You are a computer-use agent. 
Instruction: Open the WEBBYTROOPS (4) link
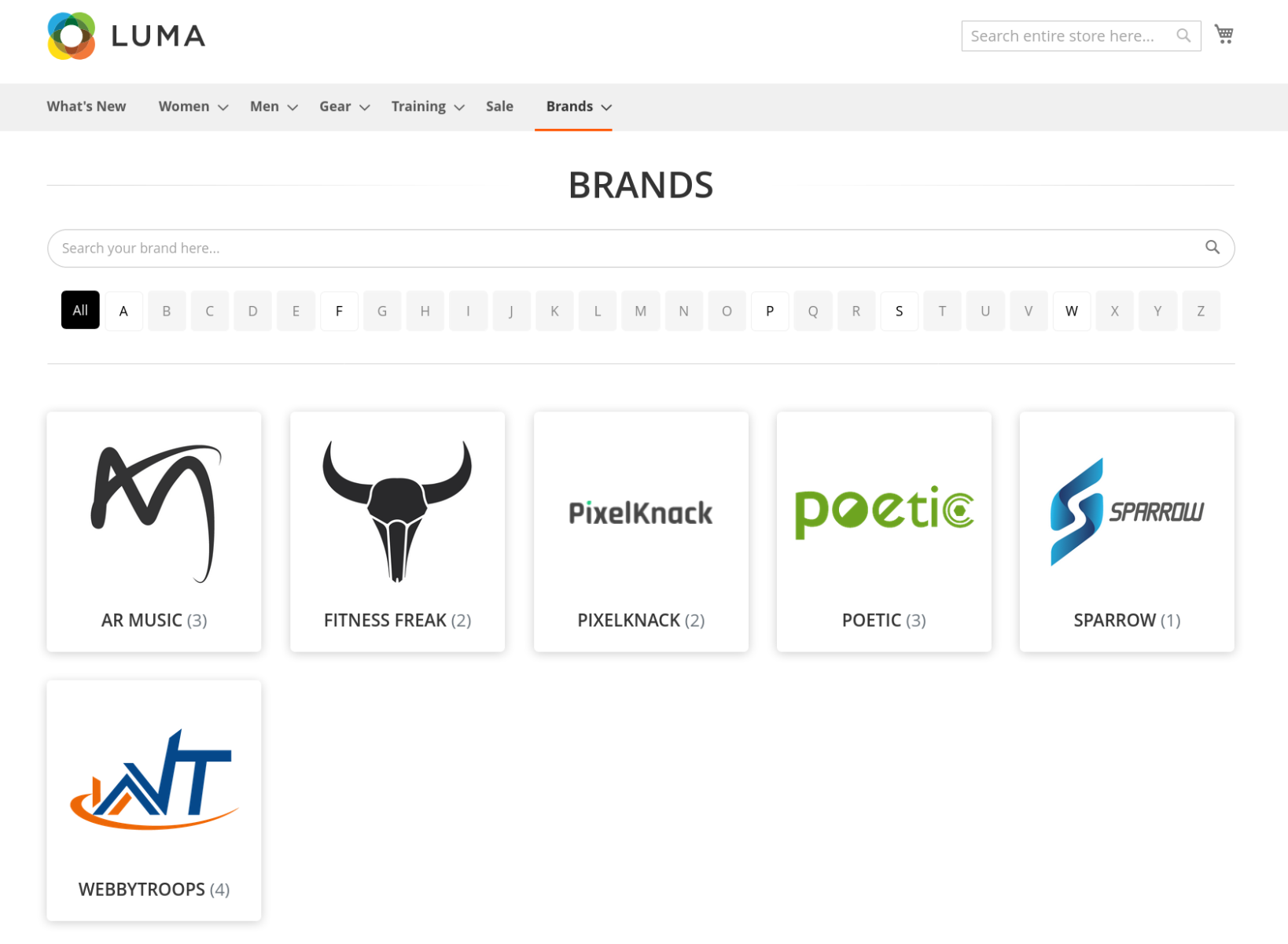pyautogui.click(x=154, y=889)
